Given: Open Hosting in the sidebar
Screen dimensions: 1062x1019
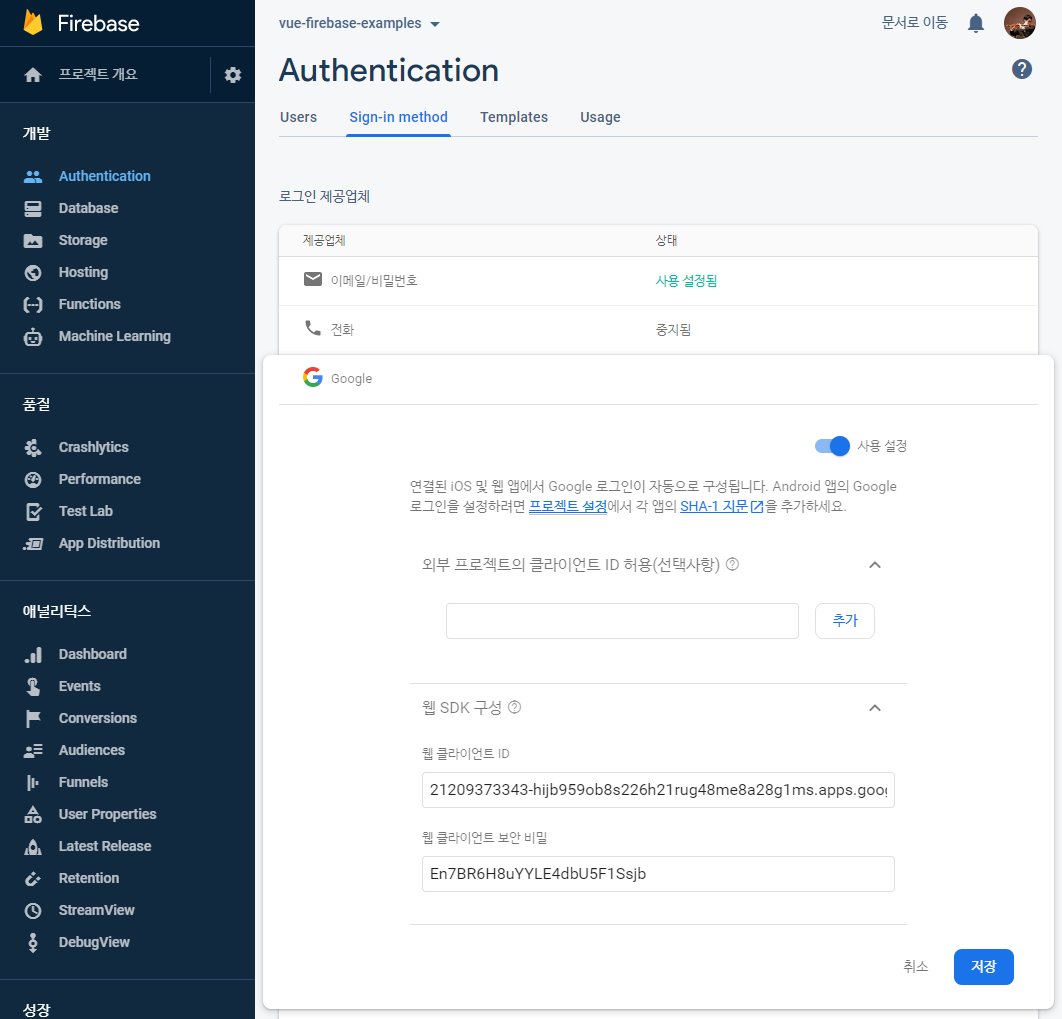Looking at the screenshot, I should (83, 272).
